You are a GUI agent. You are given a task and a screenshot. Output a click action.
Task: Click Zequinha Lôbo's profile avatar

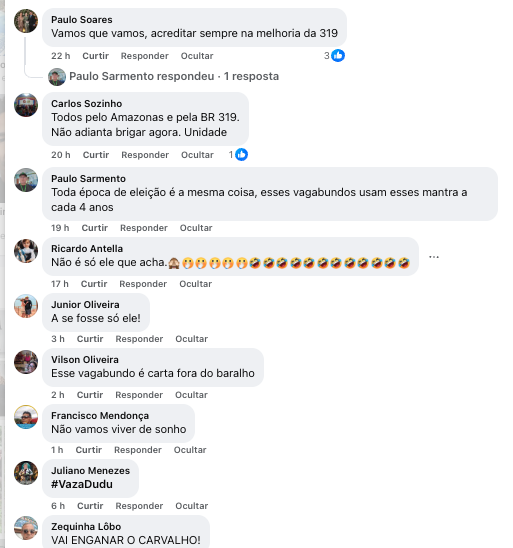pos(26,528)
